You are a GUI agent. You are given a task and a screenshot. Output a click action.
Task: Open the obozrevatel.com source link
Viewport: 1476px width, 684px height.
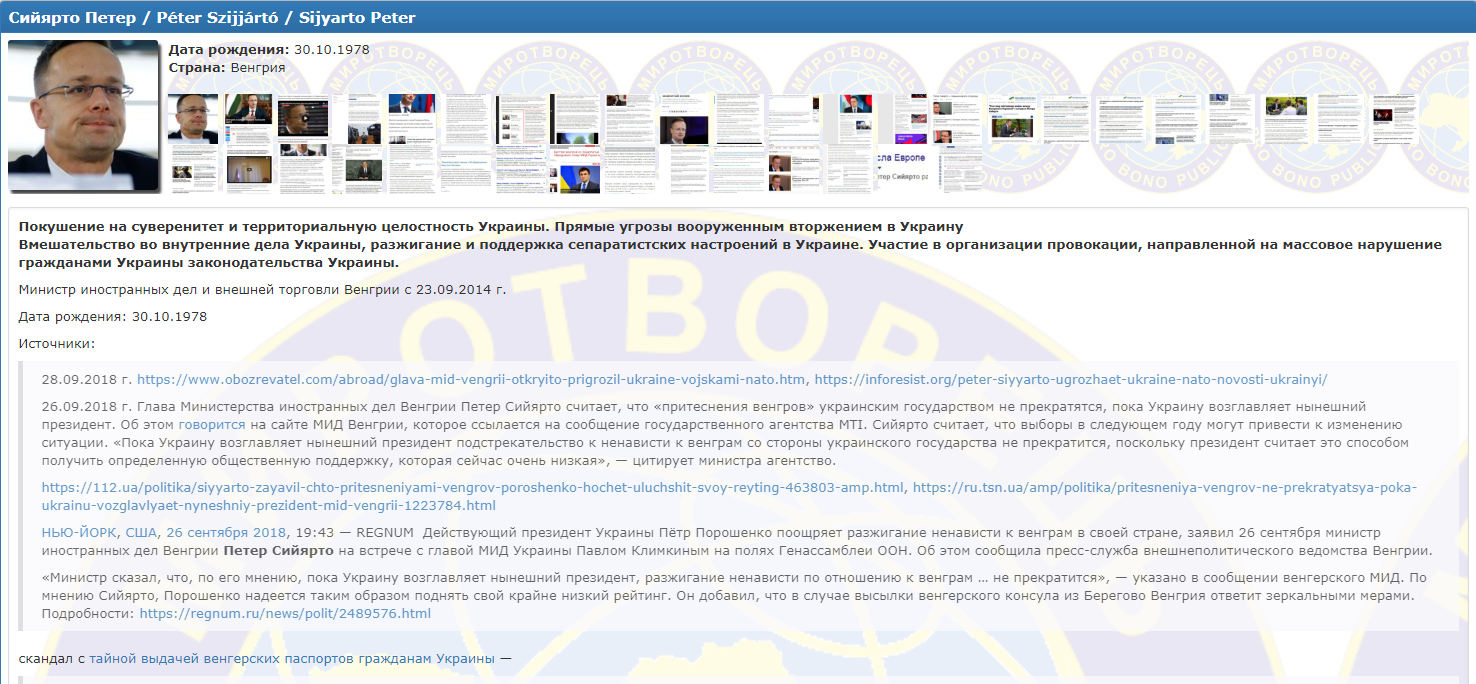(471, 379)
